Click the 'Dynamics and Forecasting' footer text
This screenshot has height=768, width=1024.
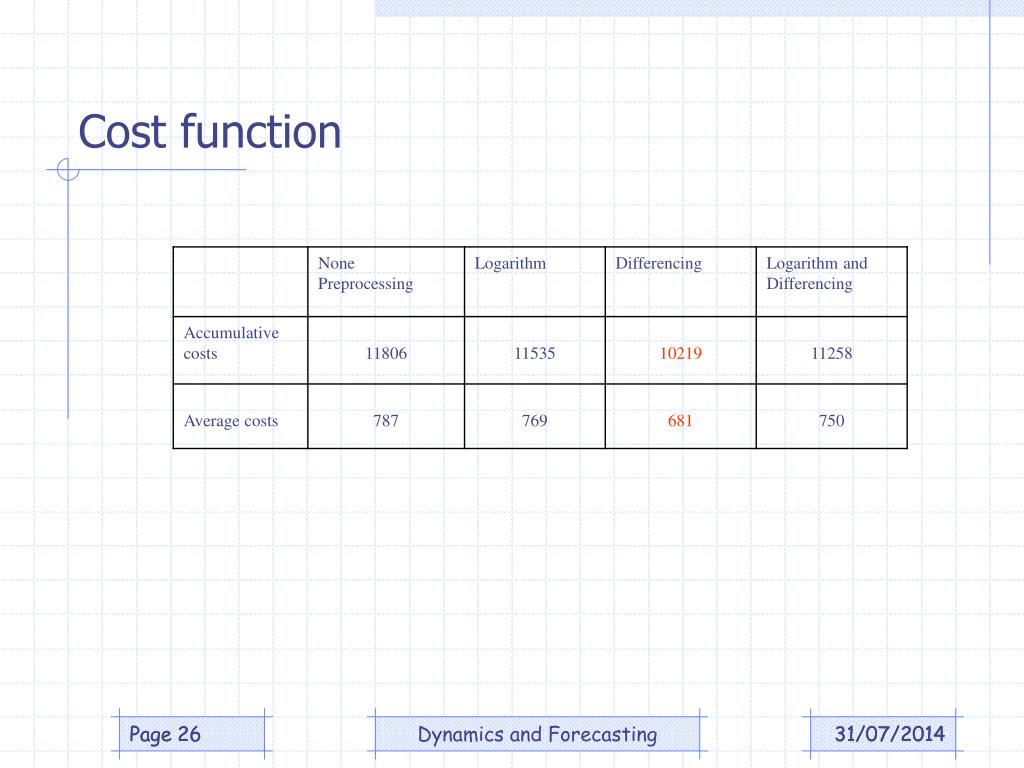(x=537, y=735)
